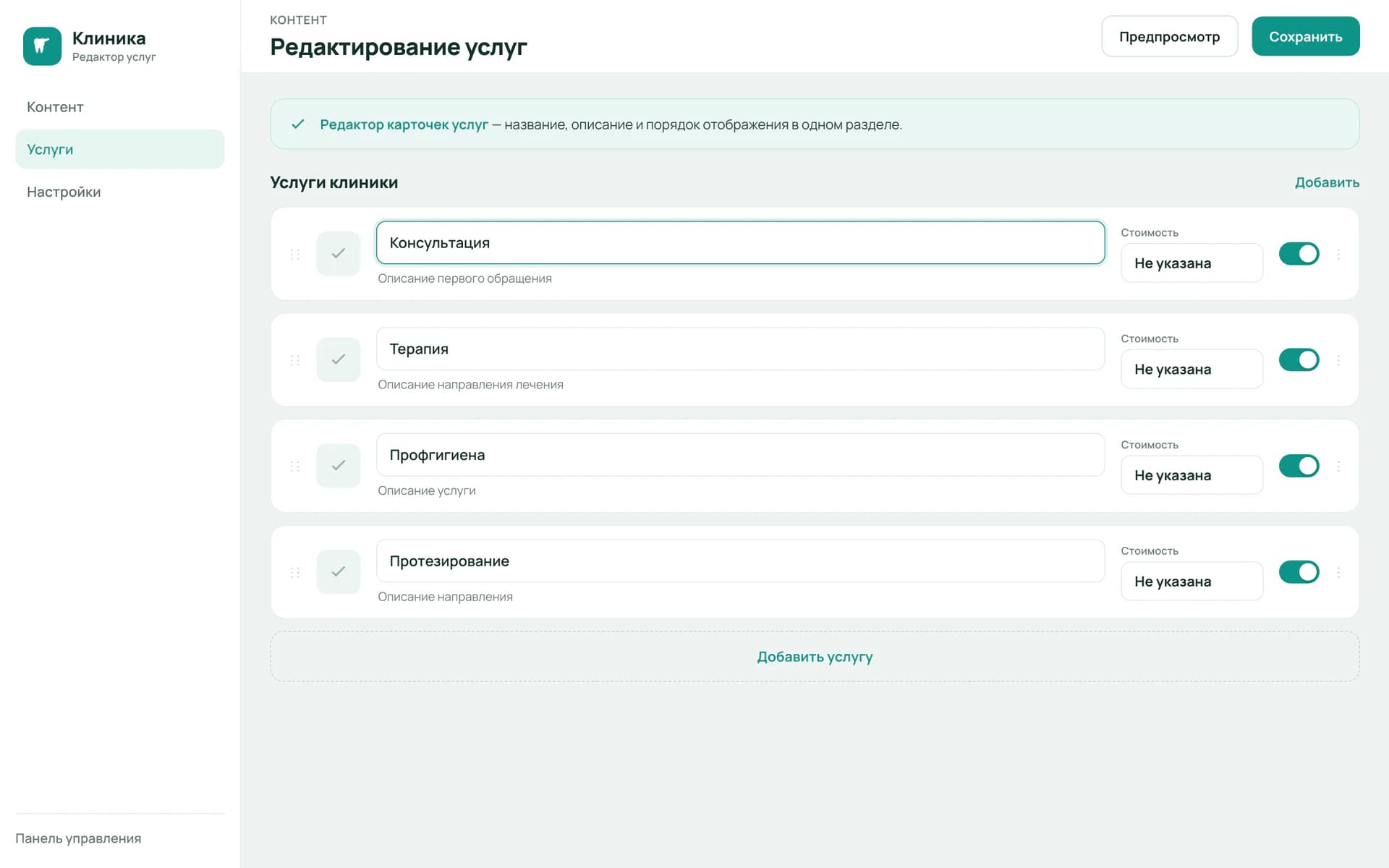
Task: Click the Добавить link above the services
Action: 1327,182
